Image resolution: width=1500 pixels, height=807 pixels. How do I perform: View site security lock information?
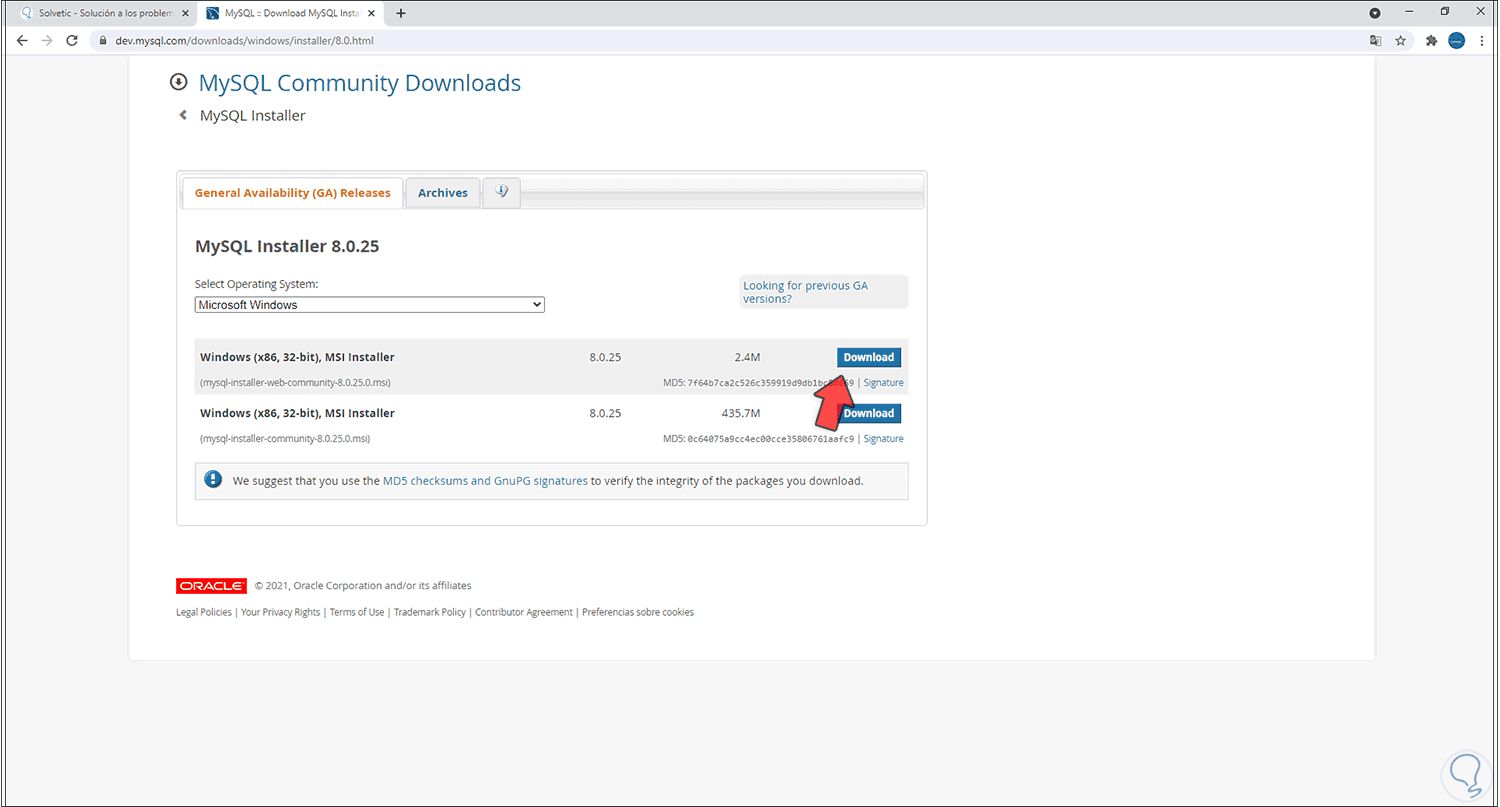point(102,41)
